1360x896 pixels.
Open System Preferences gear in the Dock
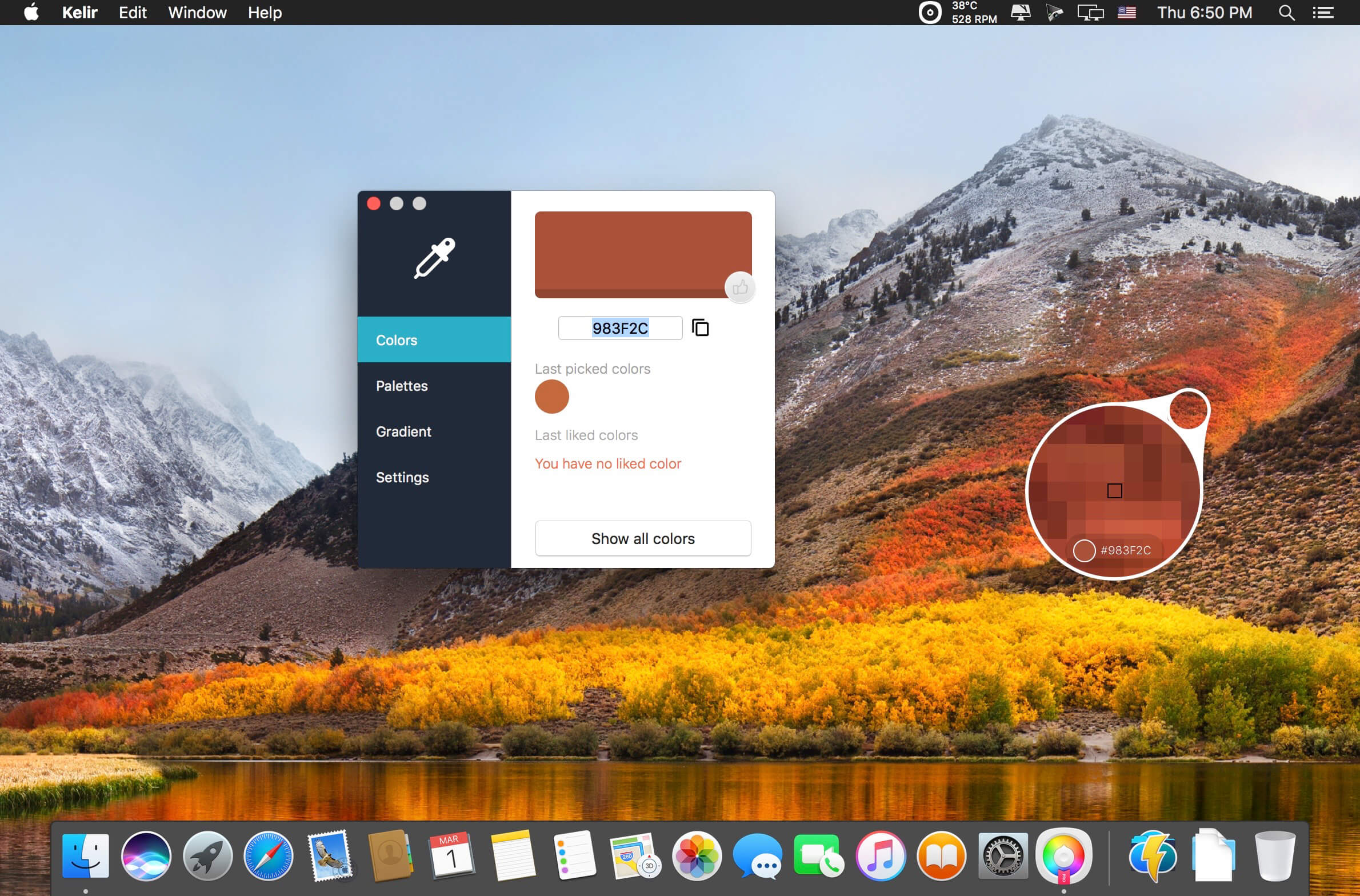pos(1003,856)
